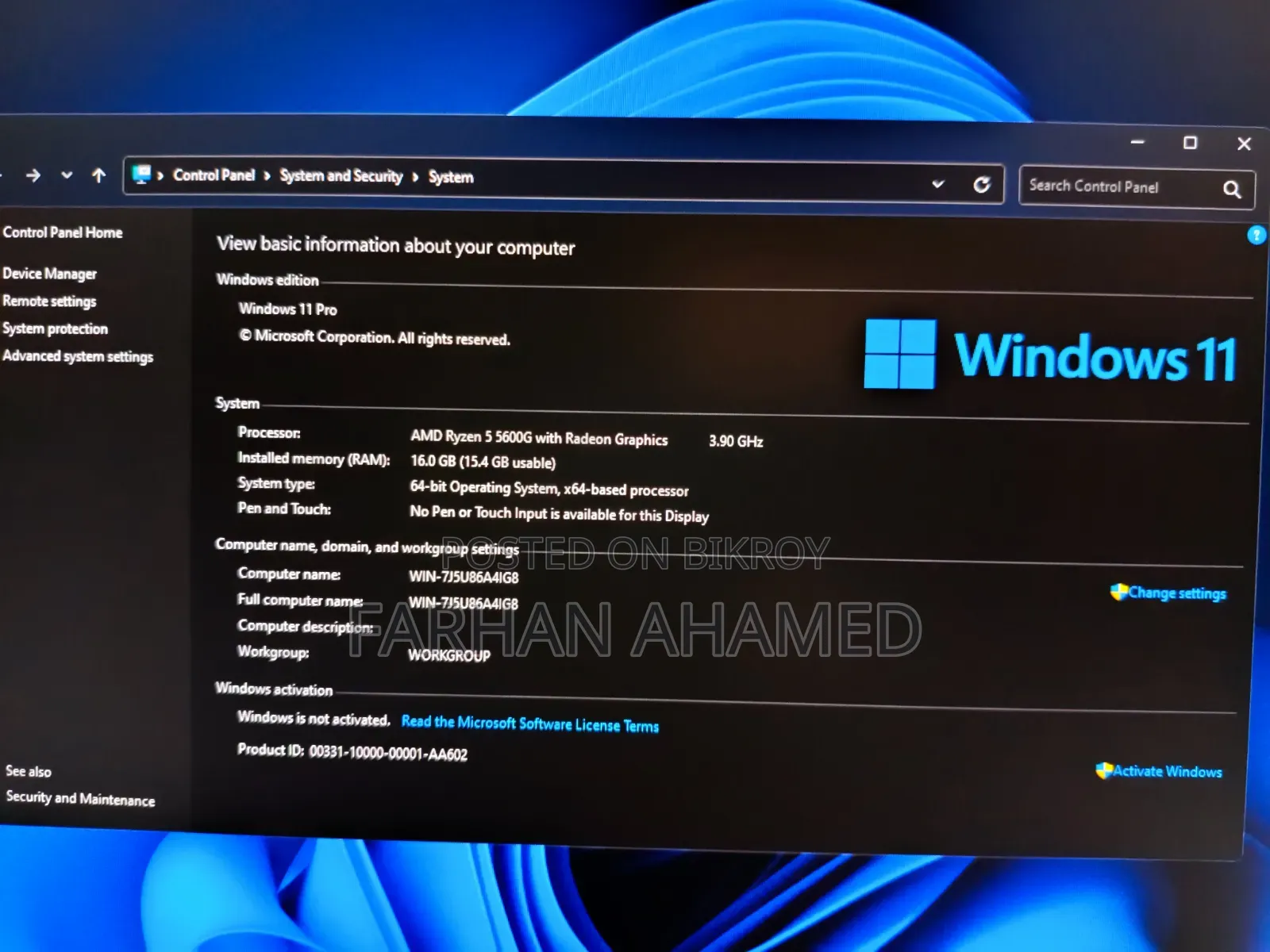Expand the chevron after System and Security
This screenshot has height=952, width=1270.
pos(415,177)
